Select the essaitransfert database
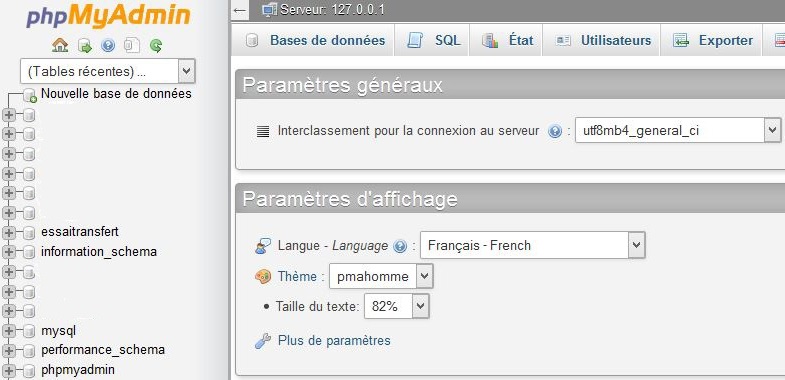Screen dimensions: 785x380 (80, 232)
